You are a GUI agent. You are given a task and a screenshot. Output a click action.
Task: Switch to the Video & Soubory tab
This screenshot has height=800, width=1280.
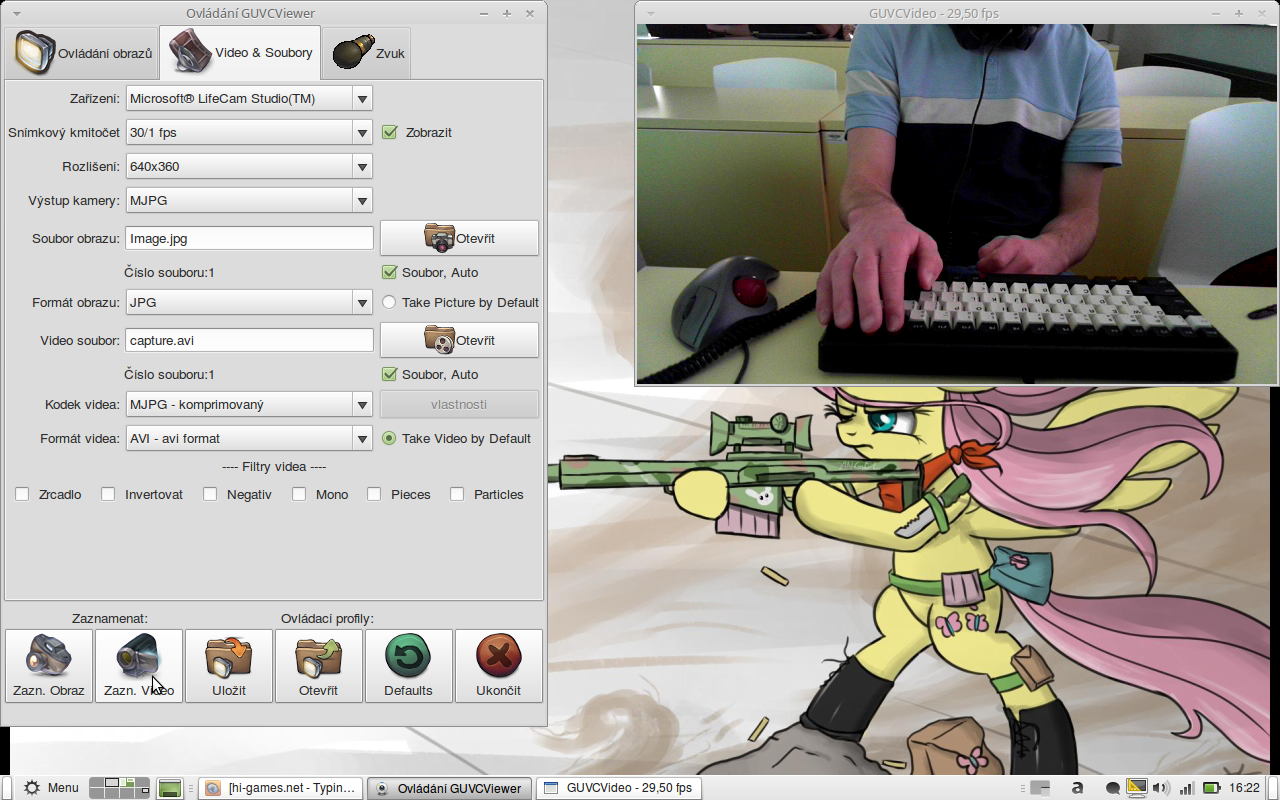240,53
